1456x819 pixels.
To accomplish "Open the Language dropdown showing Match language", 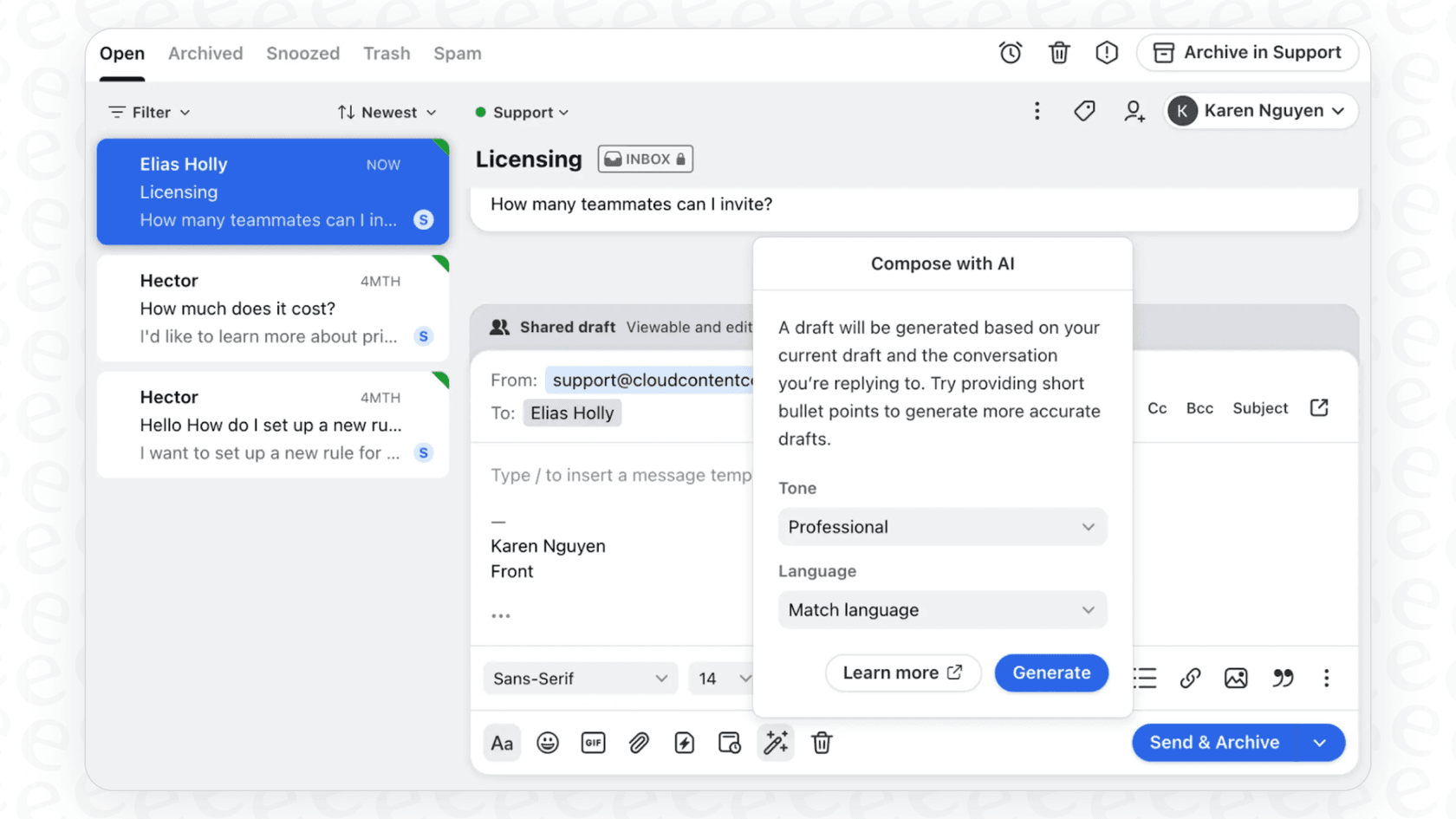I will 942,610.
